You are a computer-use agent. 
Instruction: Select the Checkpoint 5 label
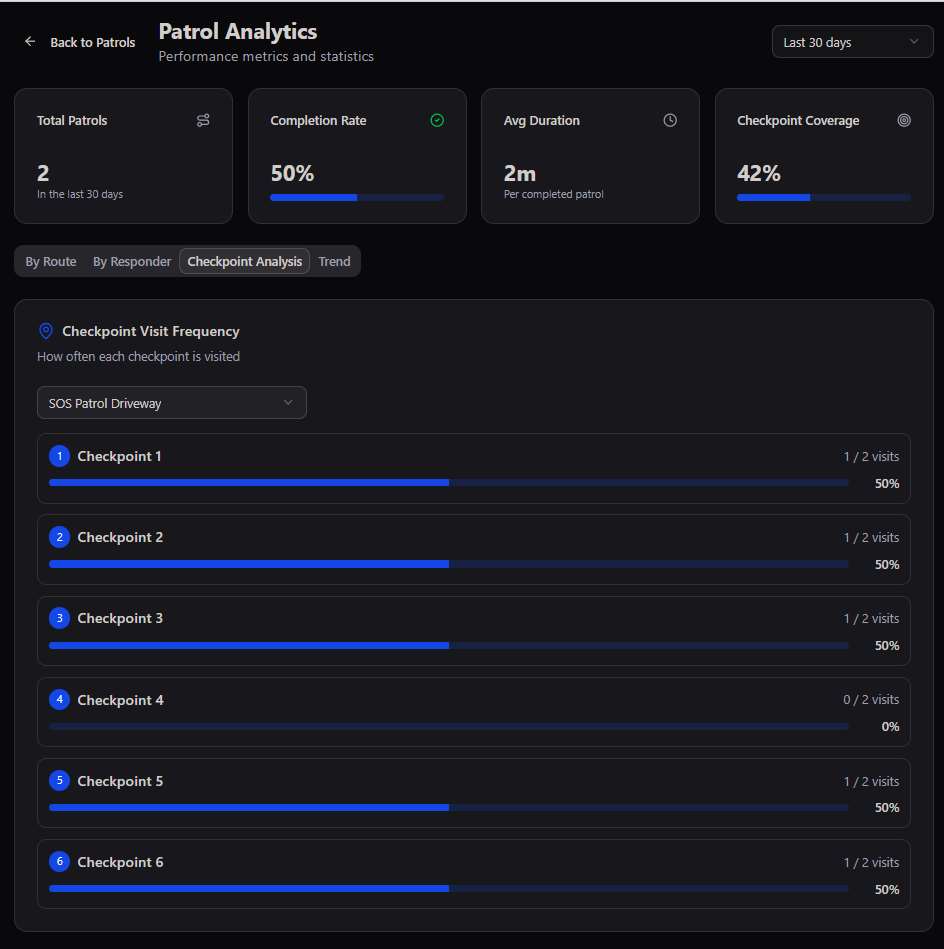[x=120, y=781]
